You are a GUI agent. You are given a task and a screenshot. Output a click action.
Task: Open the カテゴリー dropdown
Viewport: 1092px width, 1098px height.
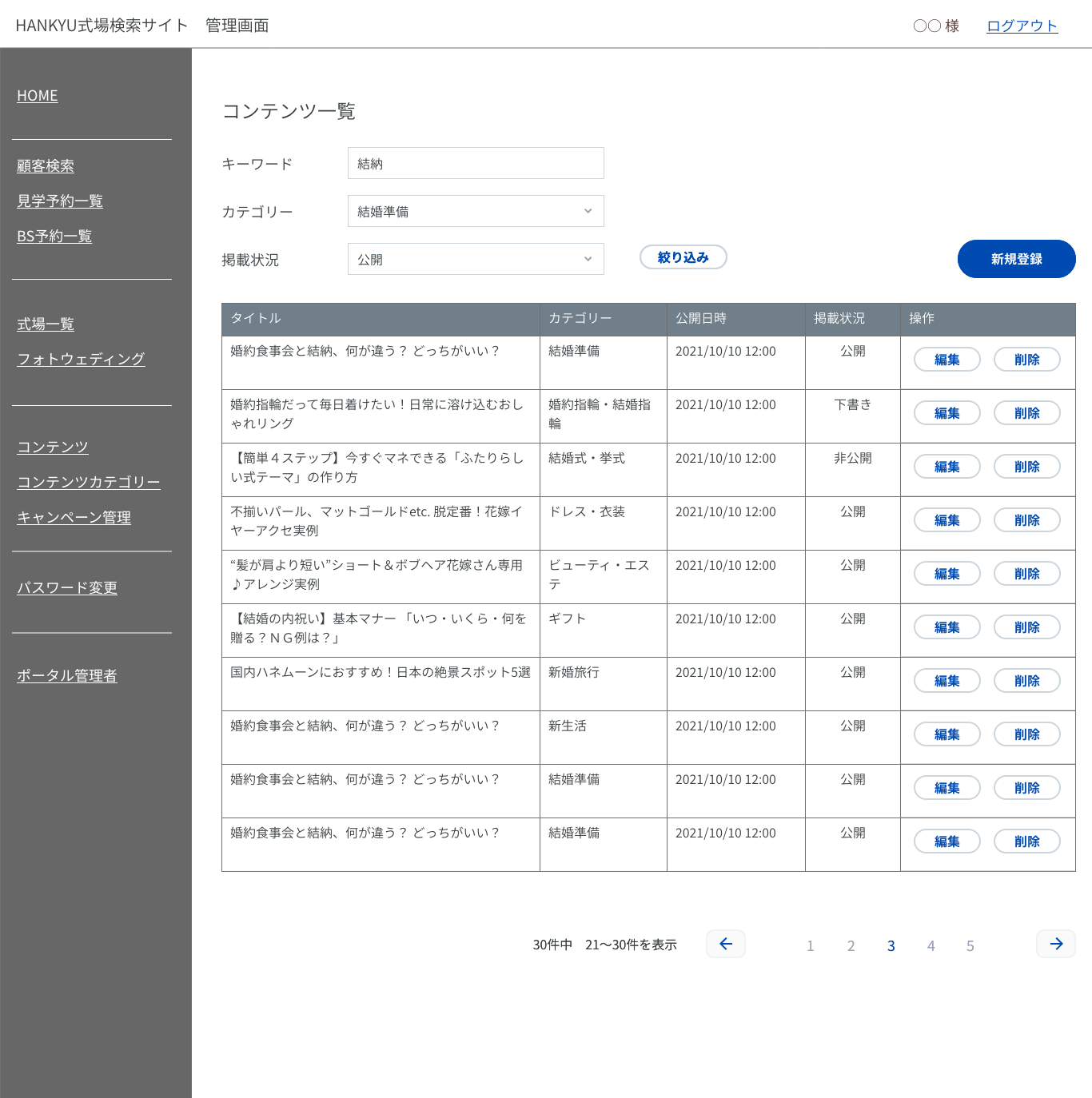coord(476,211)
